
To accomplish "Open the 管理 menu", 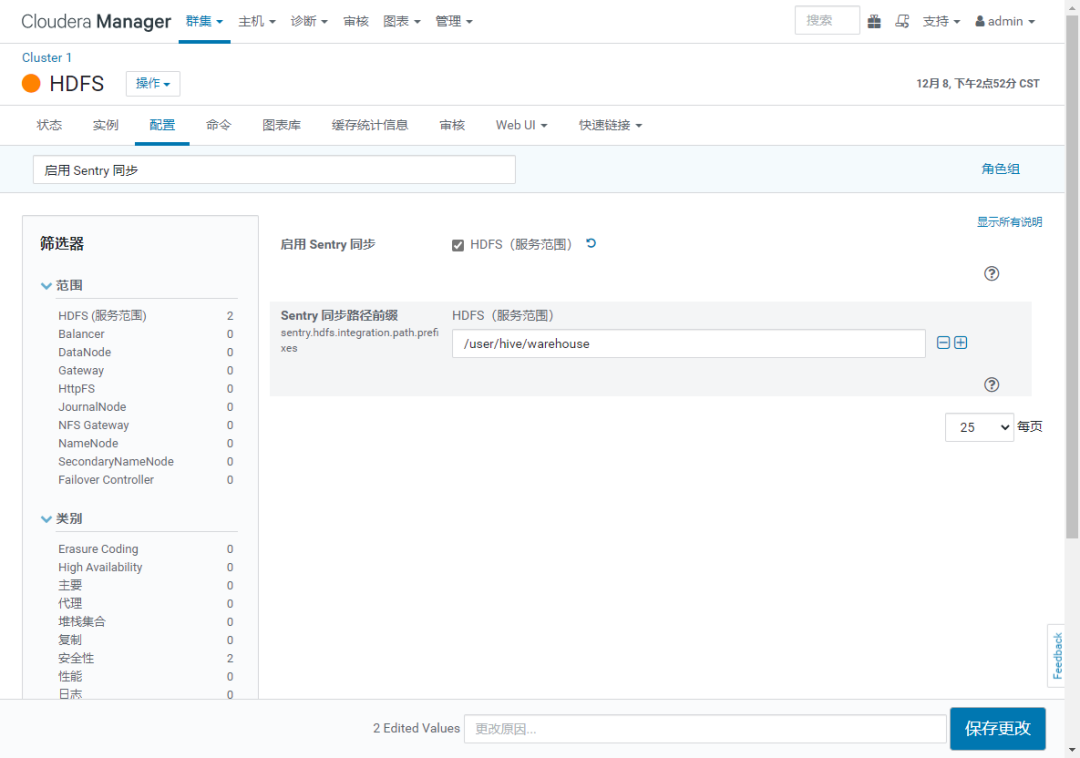I will [454, 21].
